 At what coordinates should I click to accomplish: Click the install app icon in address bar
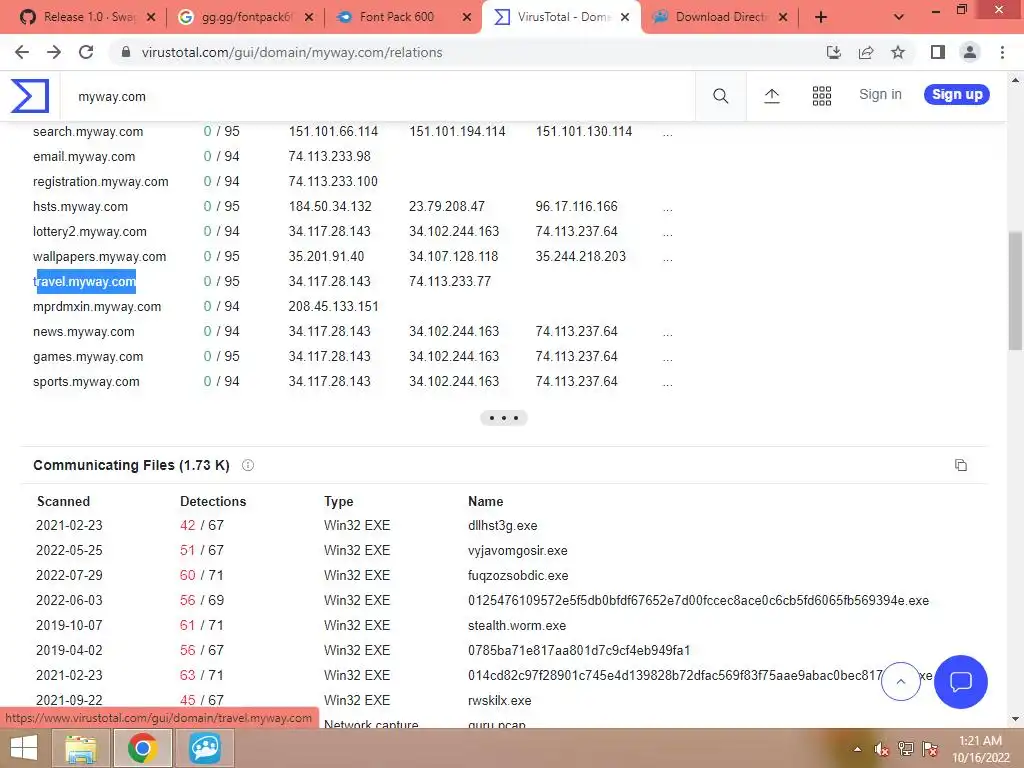click(834, 52)
